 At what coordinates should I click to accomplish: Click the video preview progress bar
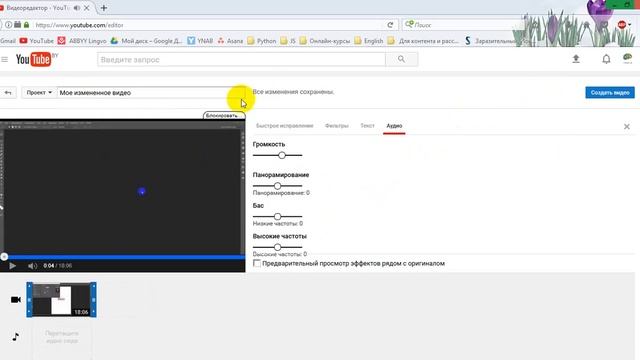(122, 257)
